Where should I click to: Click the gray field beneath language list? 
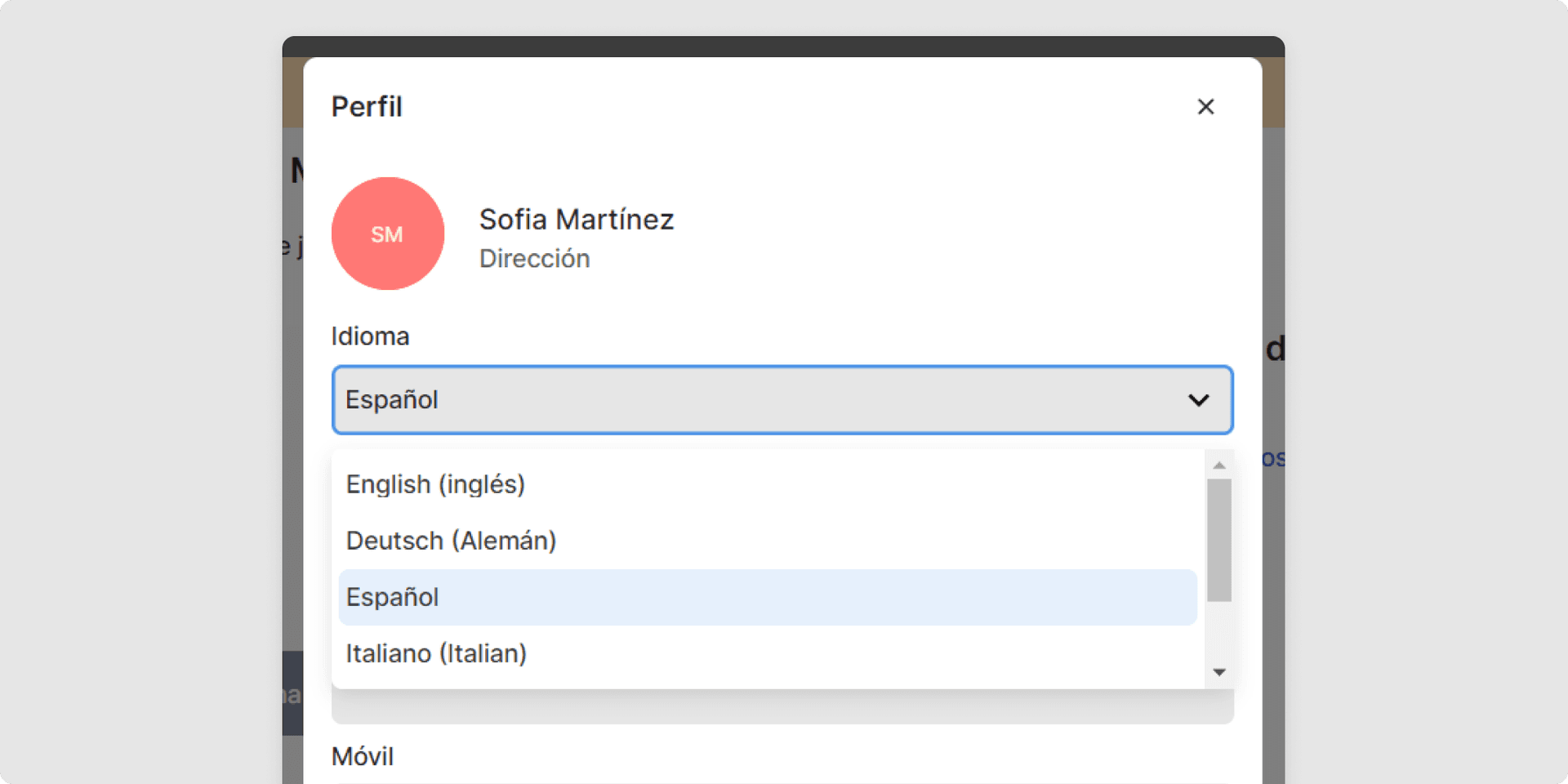(x=782, y=707)
